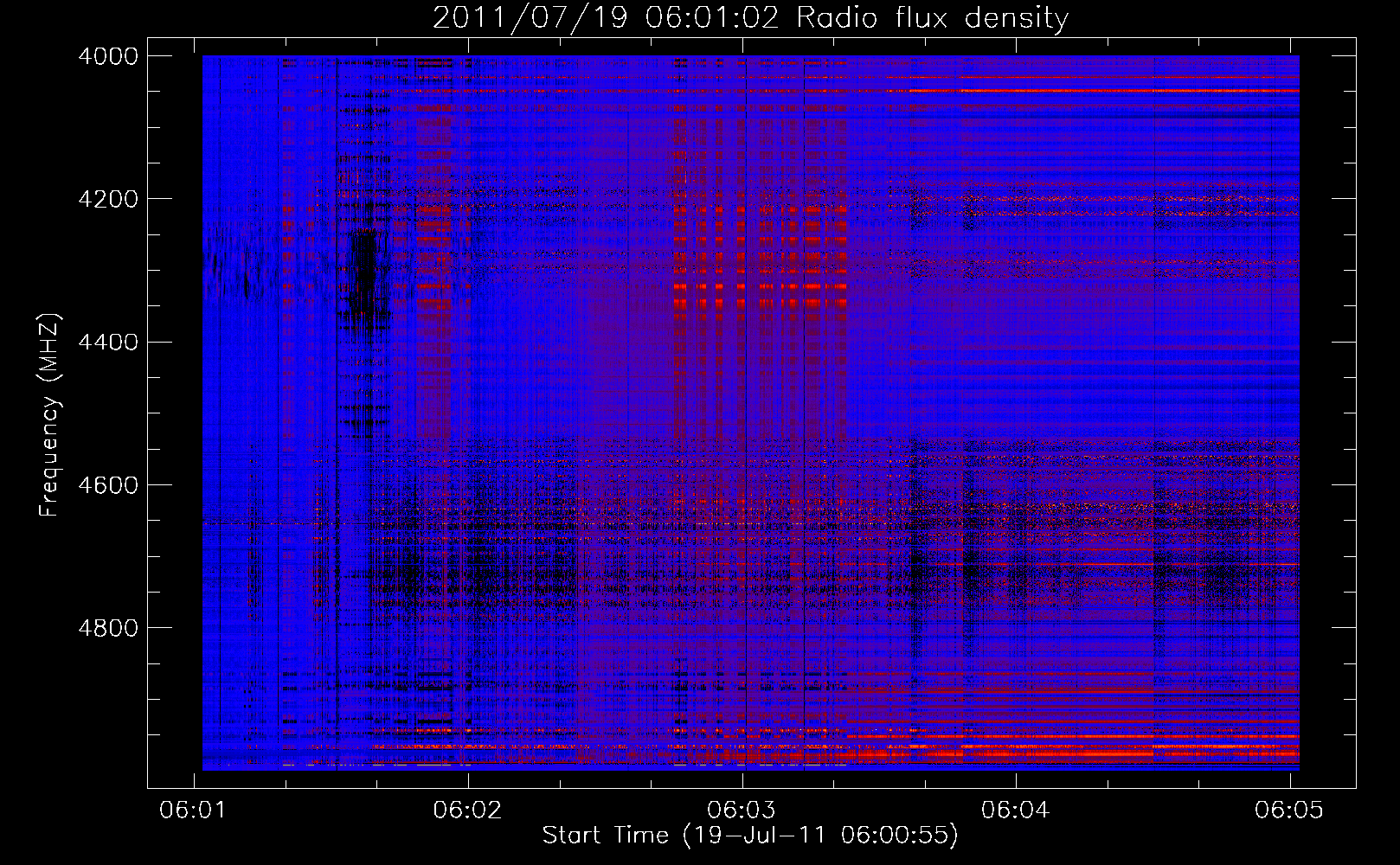The height and width of the screenshot is (865, 1400).
Task: Click the 06:02 time axis label
Action: (468, 810)
